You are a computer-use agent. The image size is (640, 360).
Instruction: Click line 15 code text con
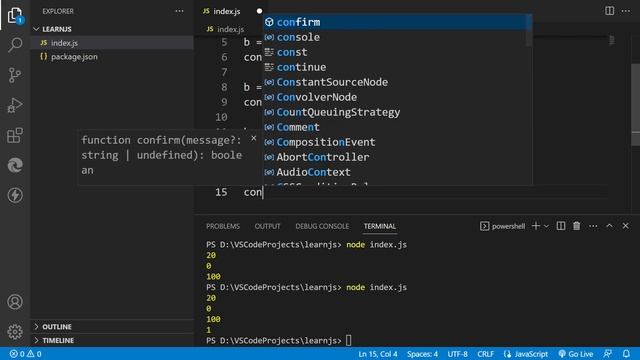(253, 192)
